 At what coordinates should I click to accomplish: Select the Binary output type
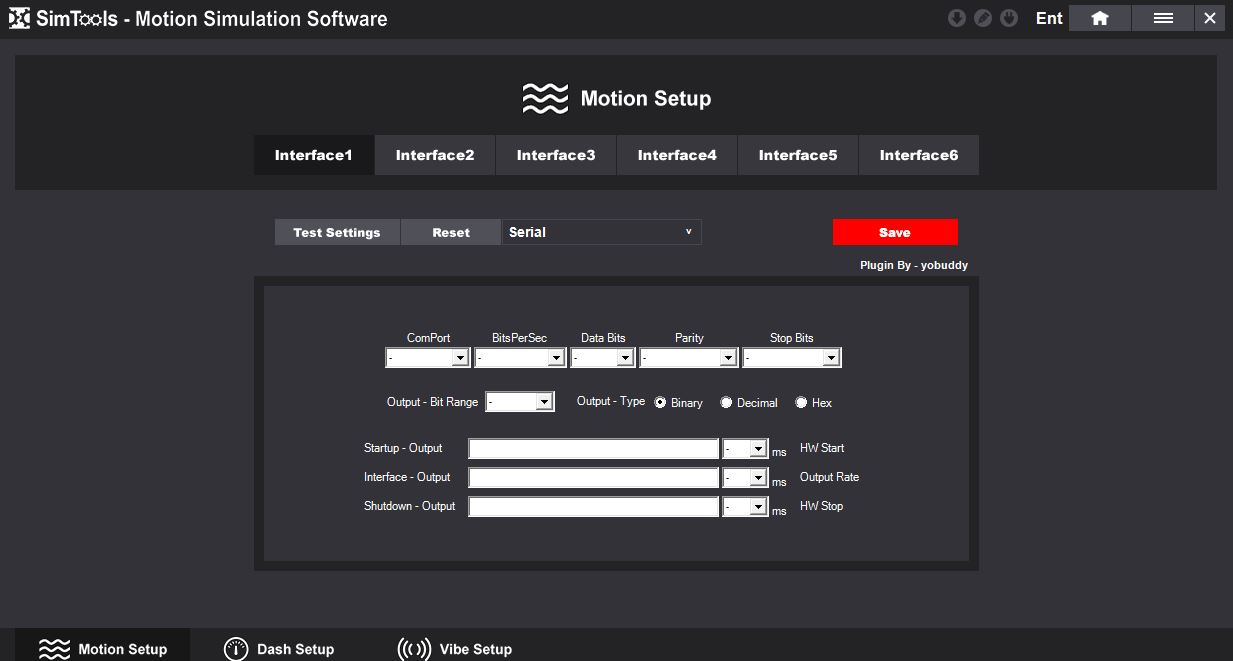pos(661,402)
